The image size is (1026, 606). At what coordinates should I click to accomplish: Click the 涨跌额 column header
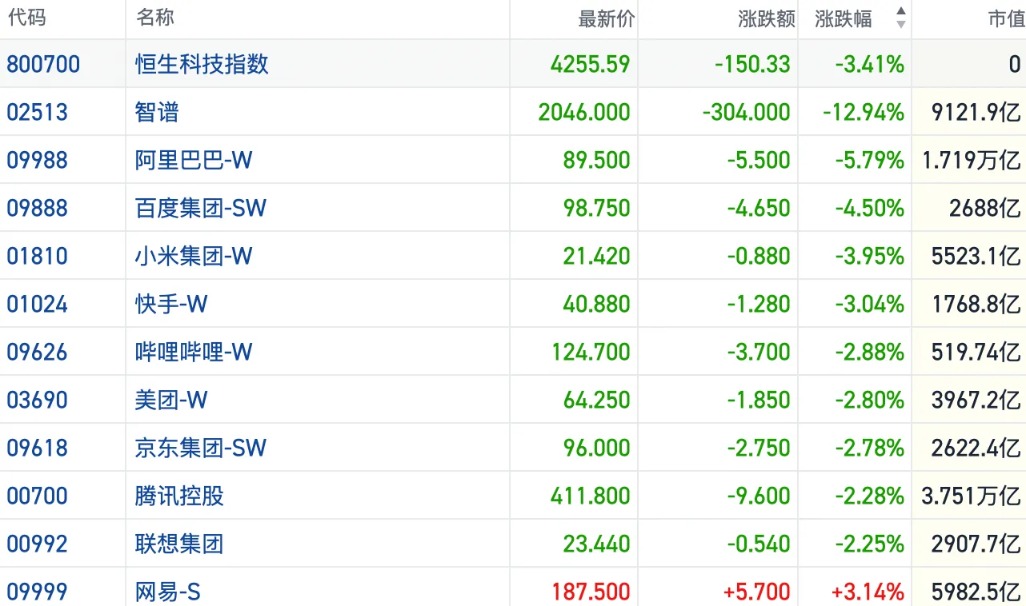[766, 19]
